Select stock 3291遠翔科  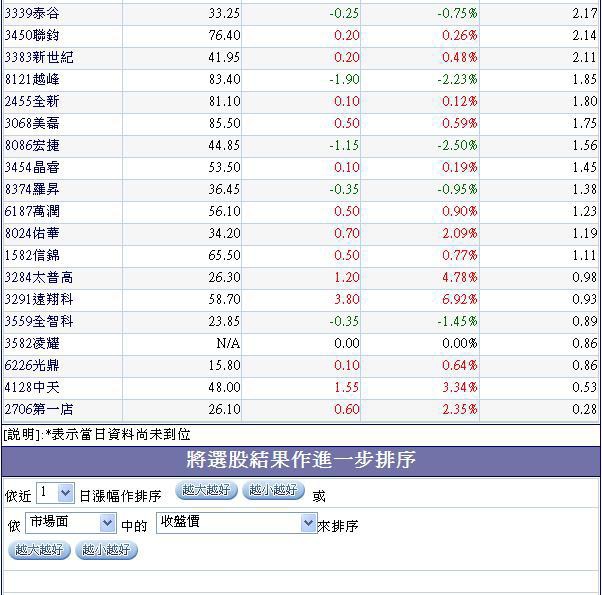click(x=39, y=299)
